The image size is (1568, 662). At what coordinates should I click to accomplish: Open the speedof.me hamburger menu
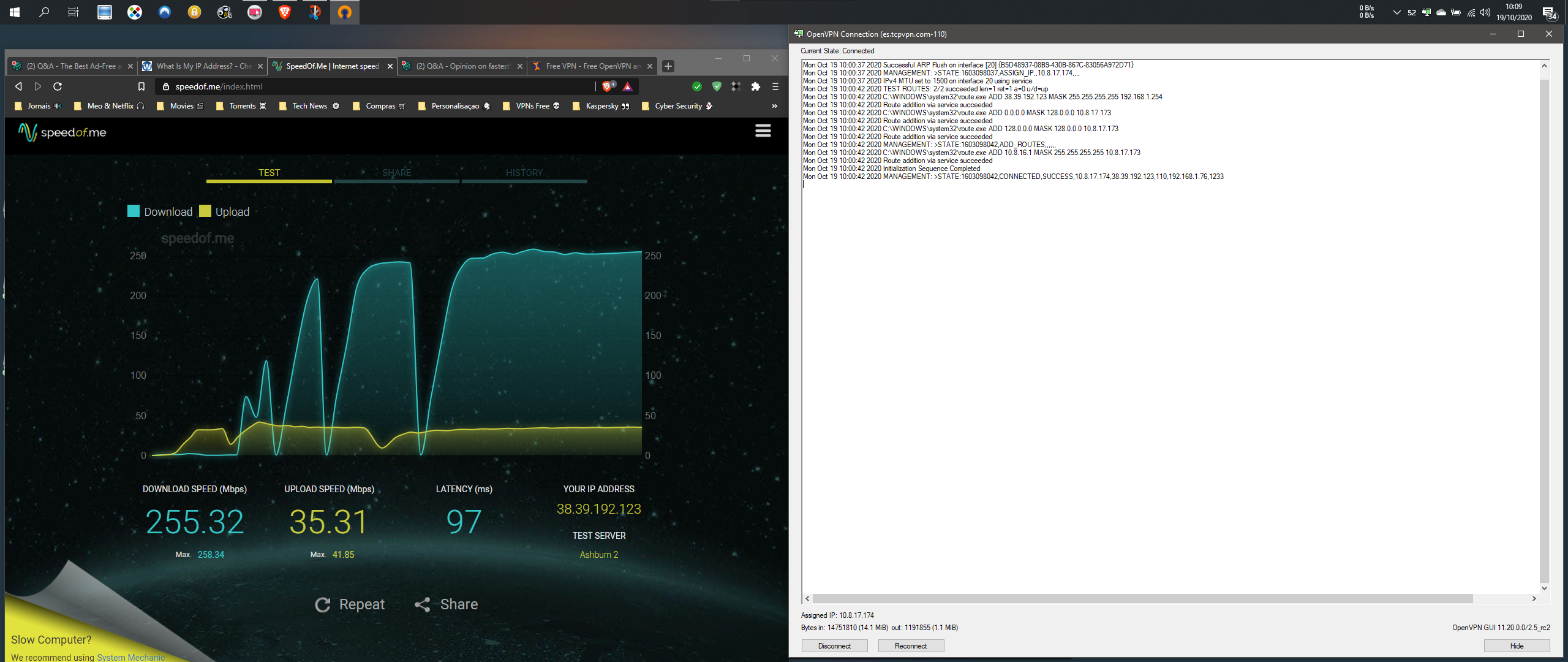[x=763, y=131]
